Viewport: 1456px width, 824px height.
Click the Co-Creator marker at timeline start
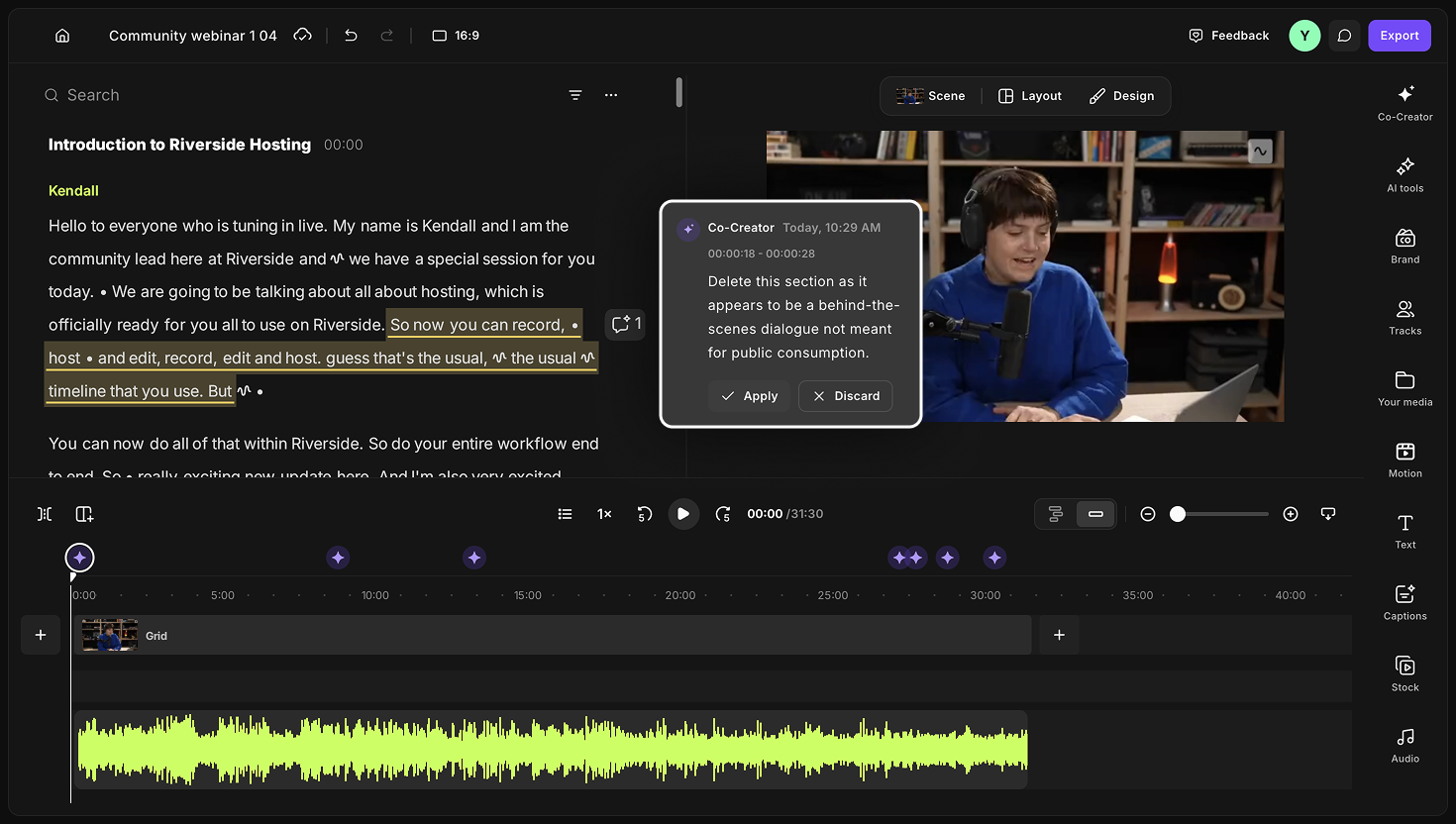pyautogui.click(x=80, y=558)
